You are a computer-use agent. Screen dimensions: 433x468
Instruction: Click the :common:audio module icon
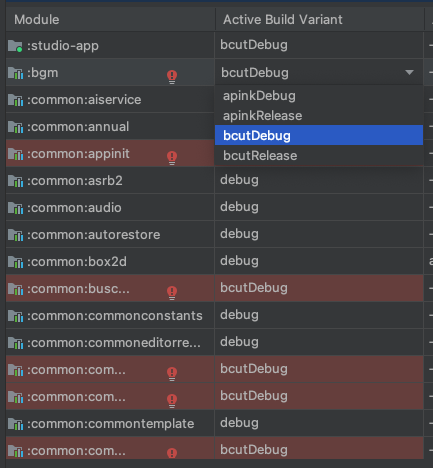point(15,208)
